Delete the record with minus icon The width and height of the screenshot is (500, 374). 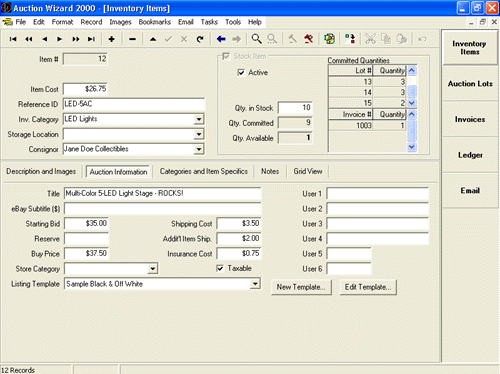pyautogui.click(x=132, y=39)
